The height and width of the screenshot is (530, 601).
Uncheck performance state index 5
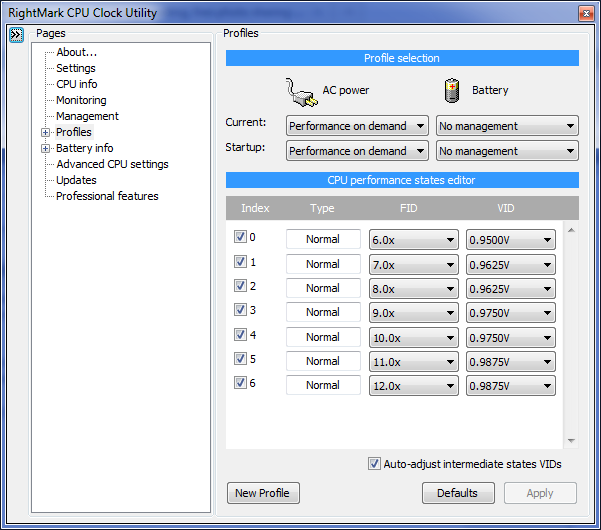click(240, 359)
